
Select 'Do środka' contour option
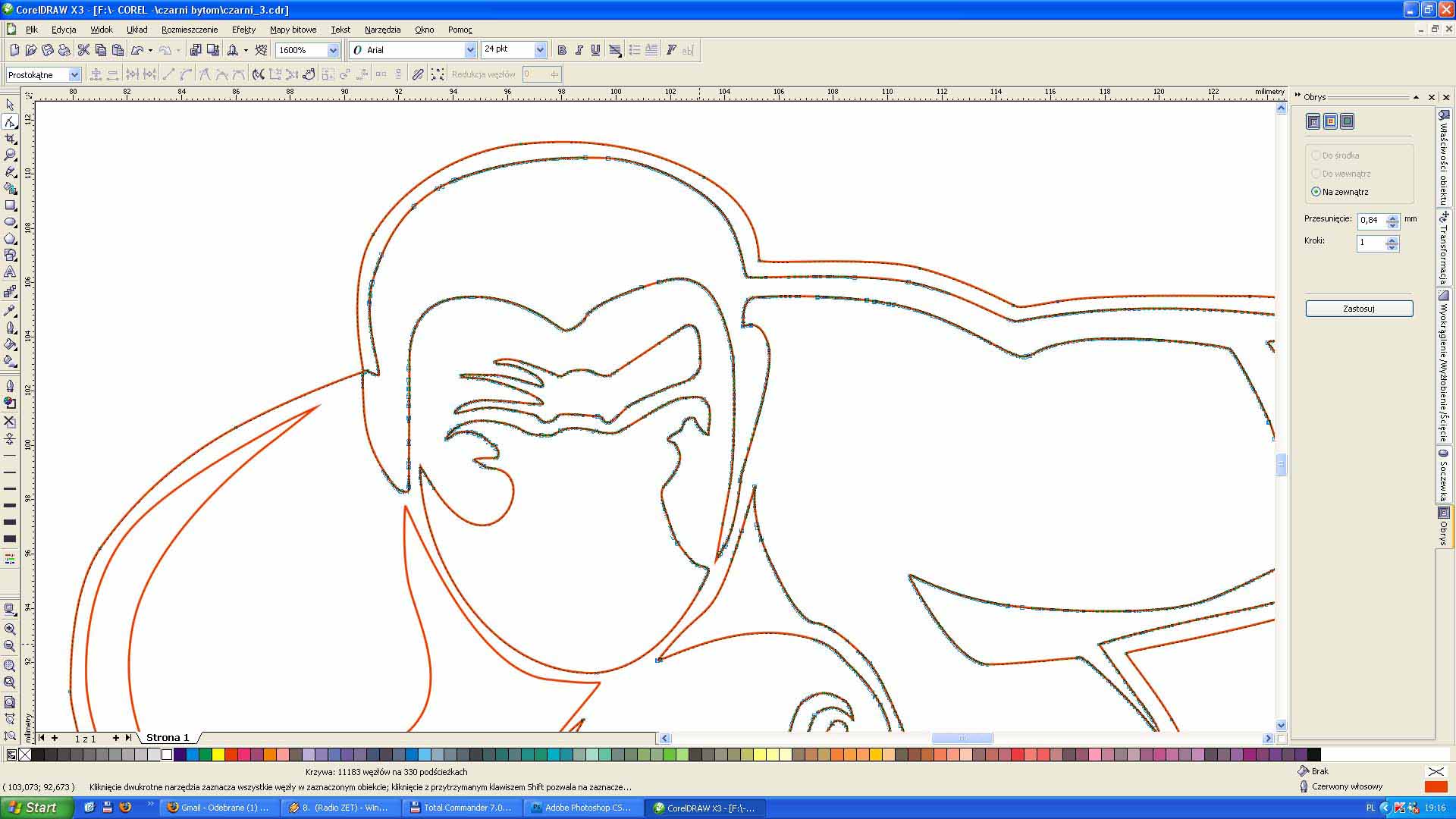point(1316,155)
